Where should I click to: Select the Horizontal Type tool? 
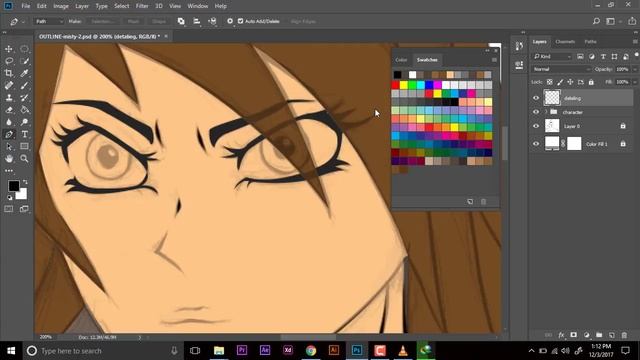[x=24, y=134]
